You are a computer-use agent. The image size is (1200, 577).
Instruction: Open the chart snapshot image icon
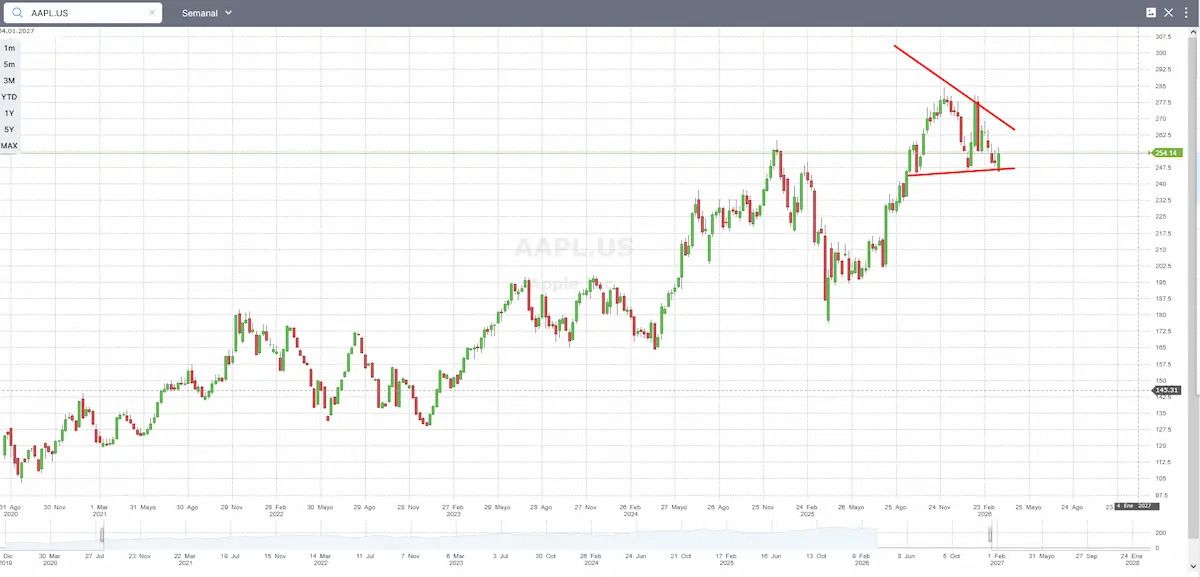[1152, 12]
